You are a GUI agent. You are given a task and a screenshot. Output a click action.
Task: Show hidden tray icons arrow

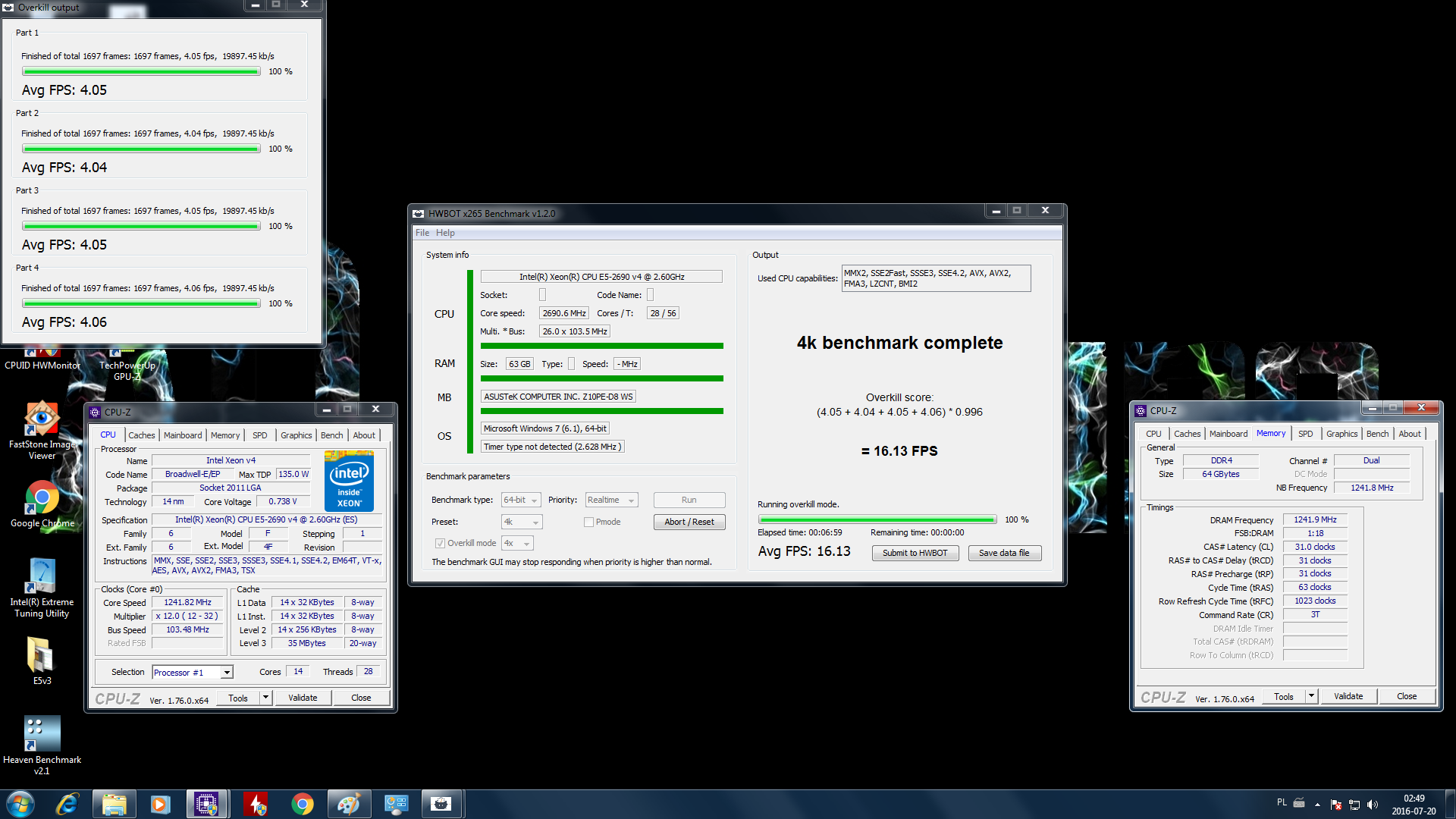pyautogui.click(x=1317, y=805)
